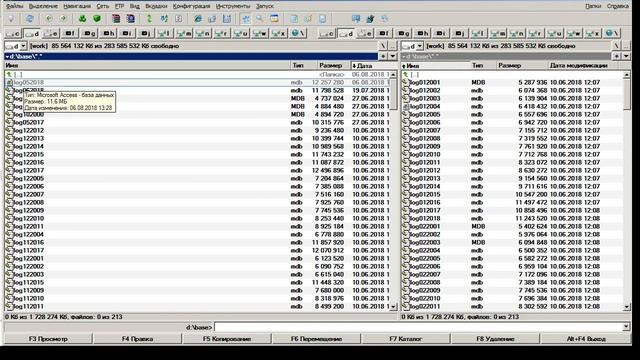Switch left panel to drive g
This screenshot has width=640, height=360.
89,33
